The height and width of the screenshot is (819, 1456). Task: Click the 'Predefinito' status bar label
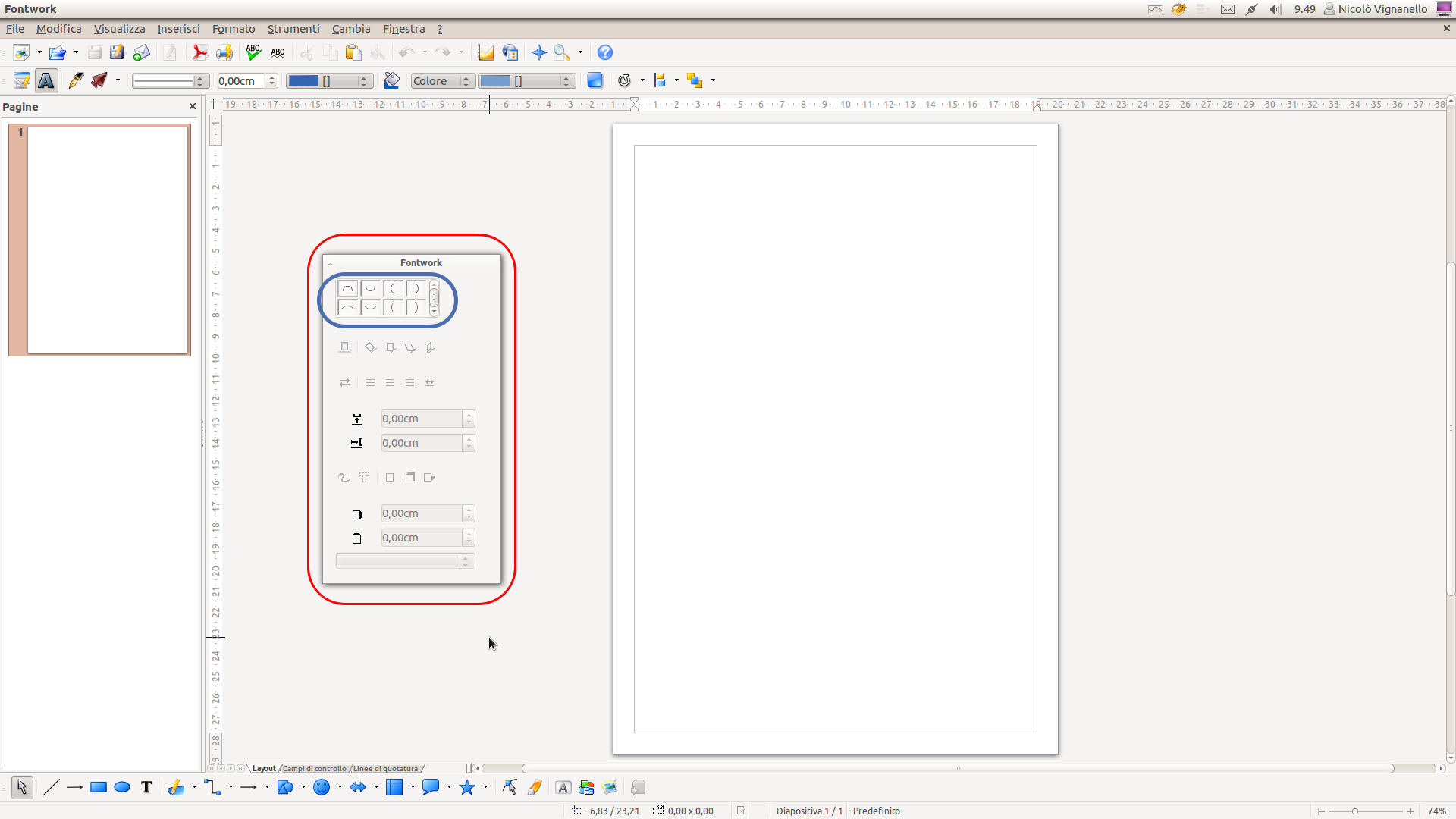(x=876, y=811)
